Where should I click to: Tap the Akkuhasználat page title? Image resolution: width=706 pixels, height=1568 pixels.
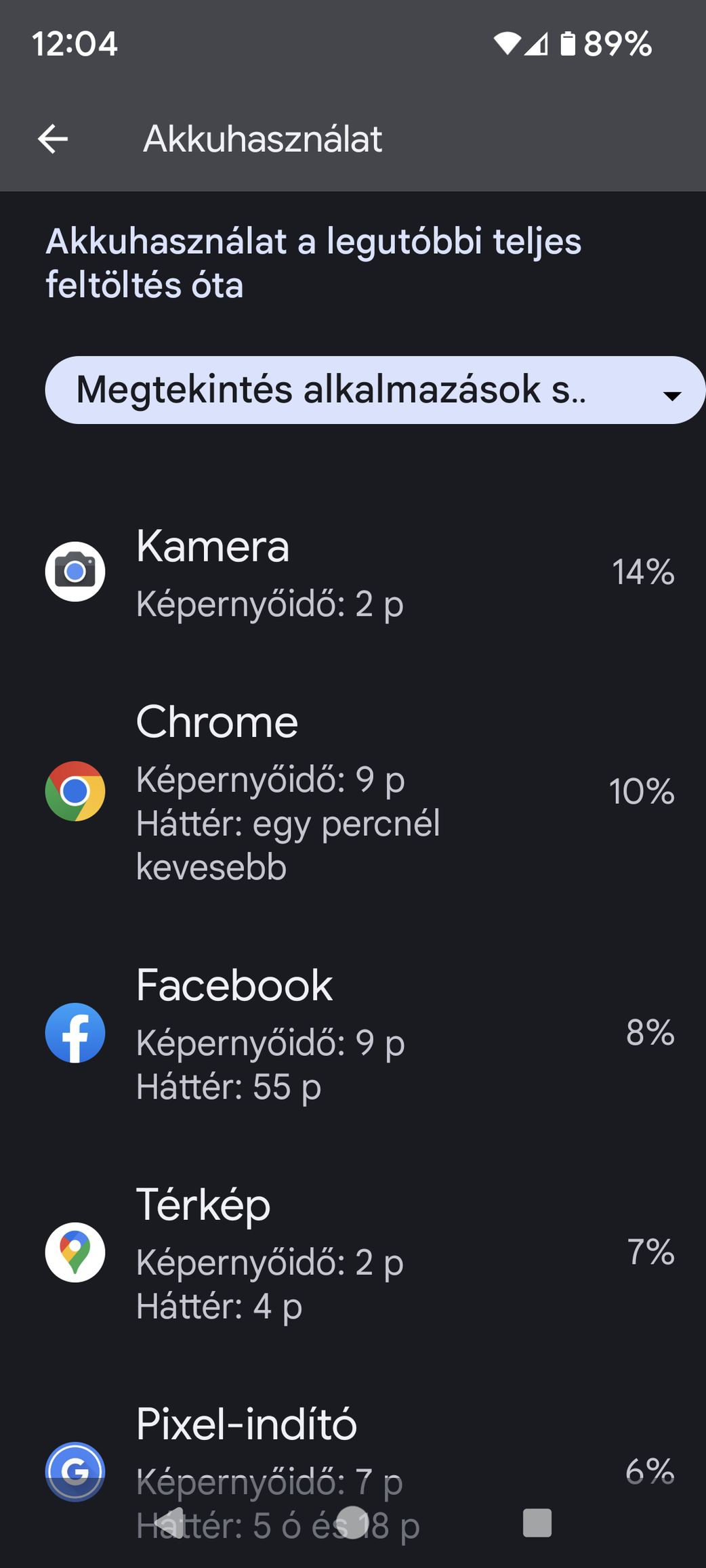(x=262, y=140)
